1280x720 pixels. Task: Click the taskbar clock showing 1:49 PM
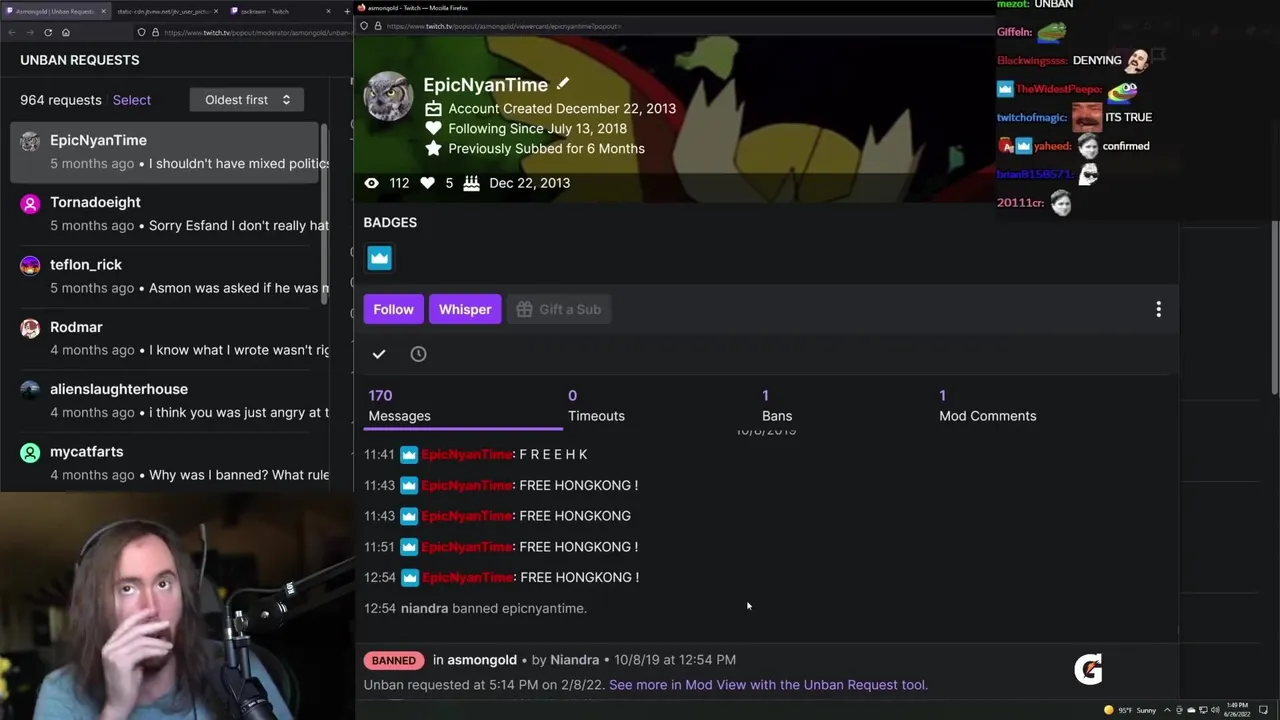[x=1237, y=710]
